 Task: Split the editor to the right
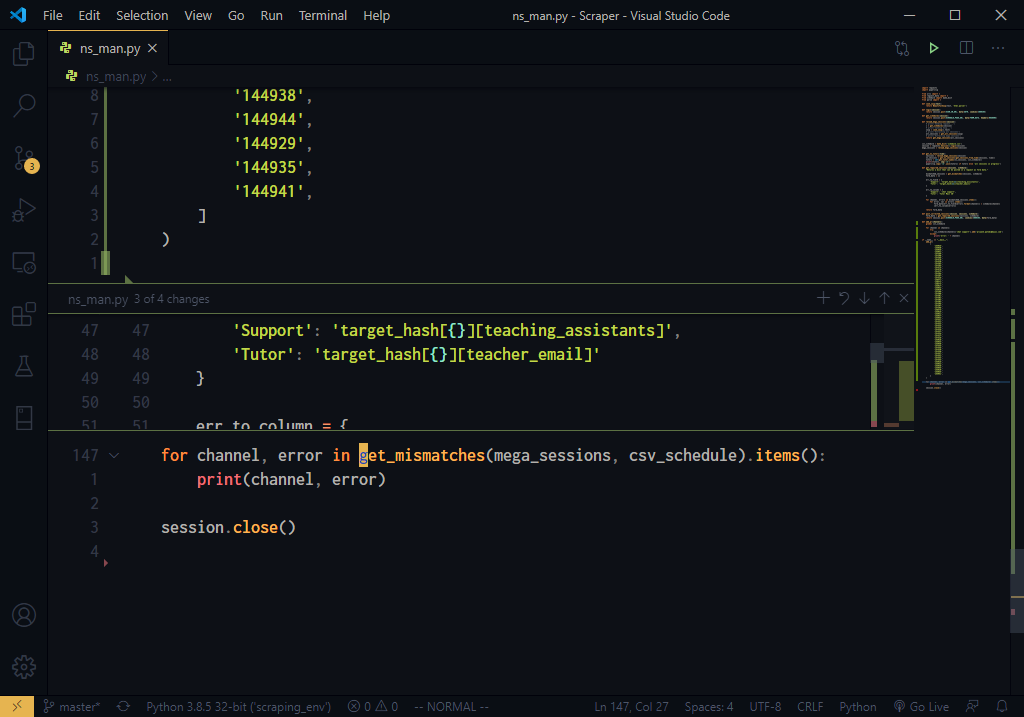(x=967, y=48)
